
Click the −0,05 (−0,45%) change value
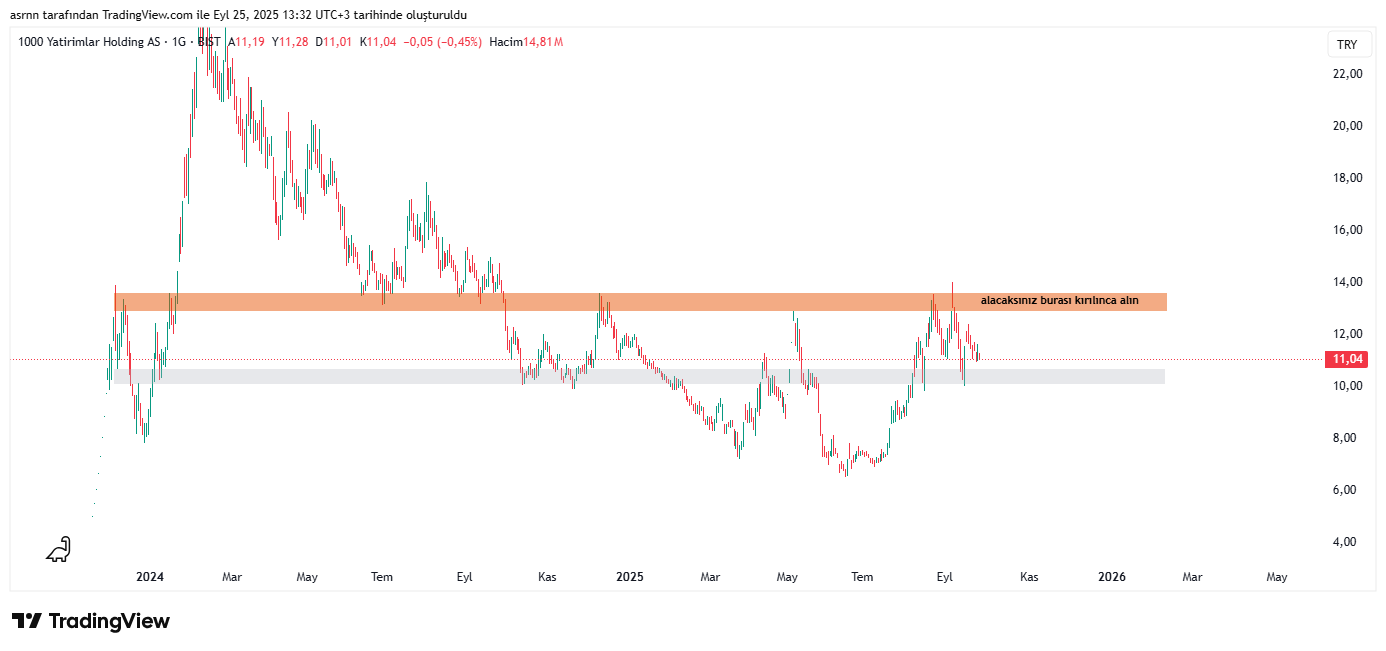(442, 42)
